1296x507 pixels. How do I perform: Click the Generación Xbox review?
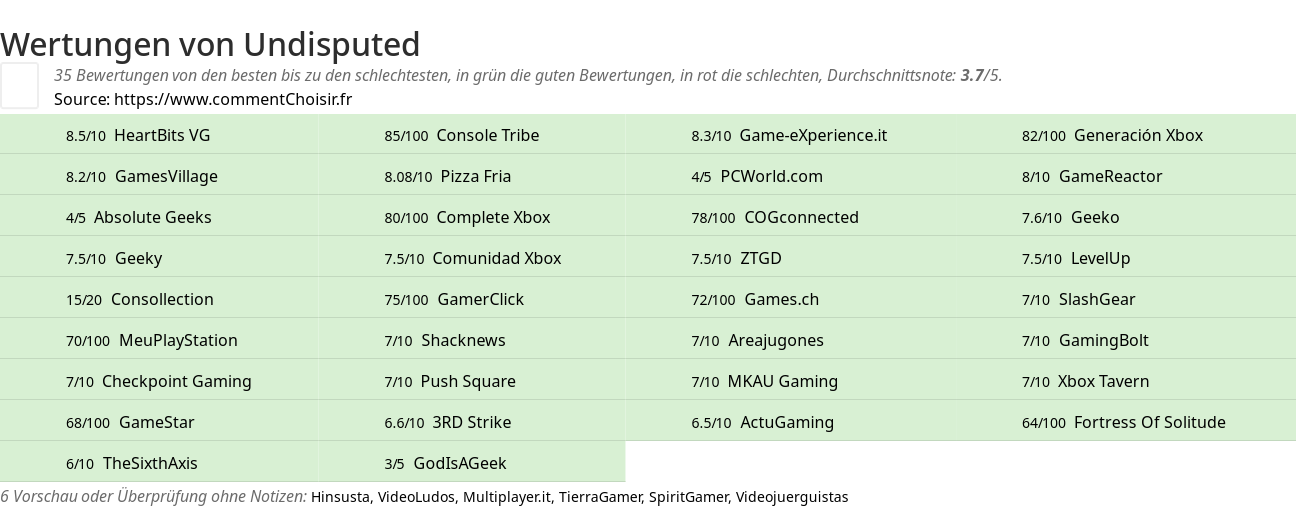click(x=1138, y=135)
